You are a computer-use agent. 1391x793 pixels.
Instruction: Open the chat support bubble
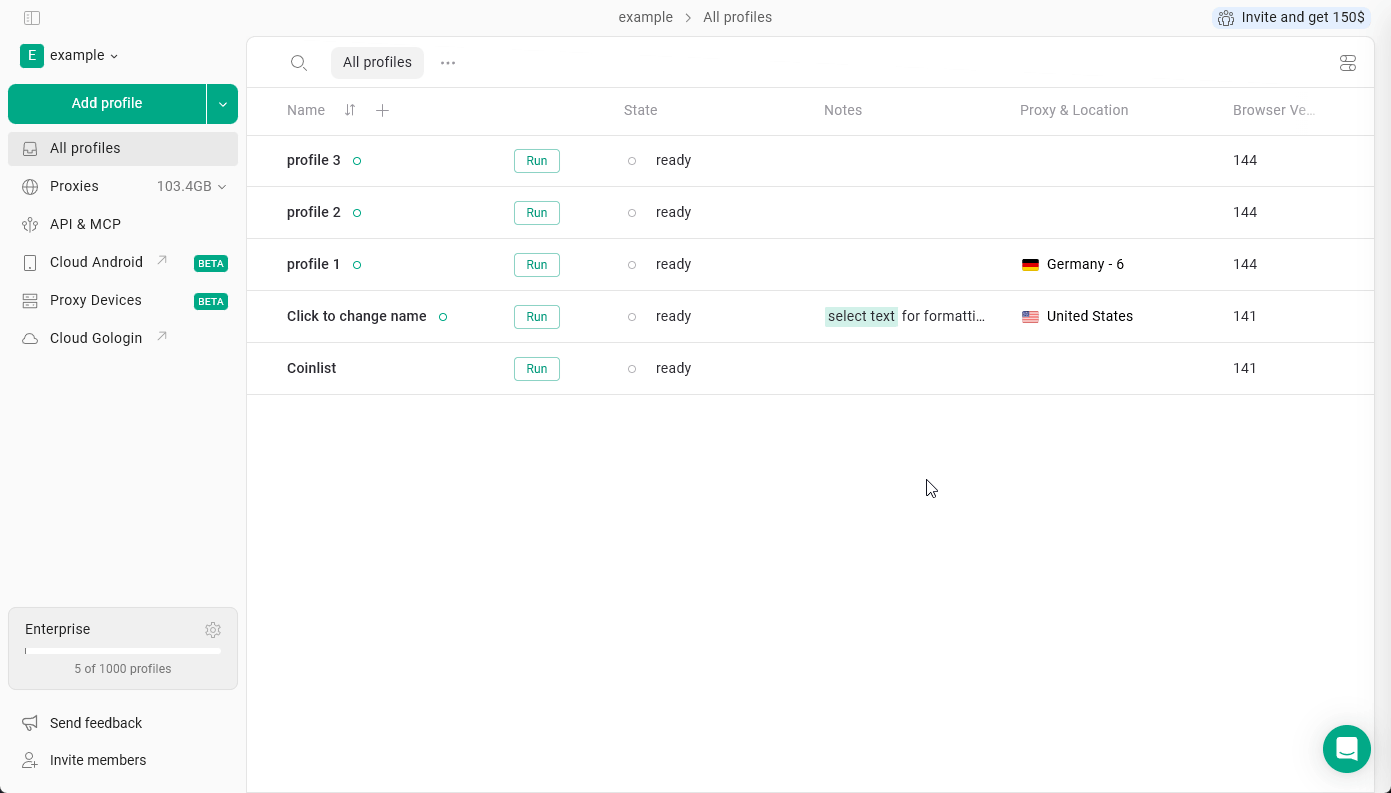(1347, 749)
